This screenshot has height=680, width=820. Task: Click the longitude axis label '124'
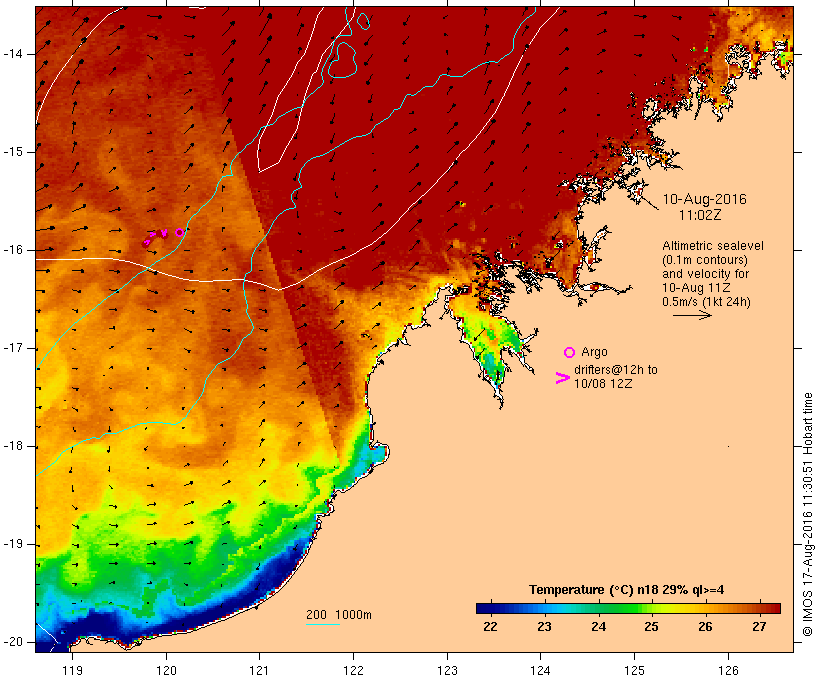(540, 670)
